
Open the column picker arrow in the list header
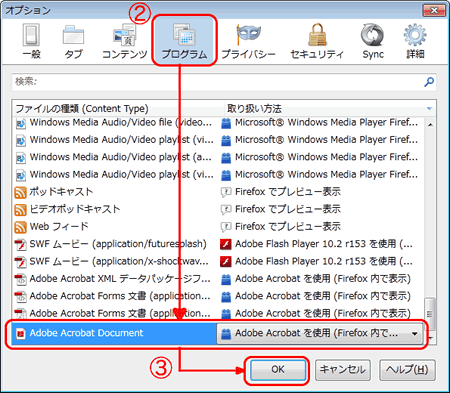429,109
